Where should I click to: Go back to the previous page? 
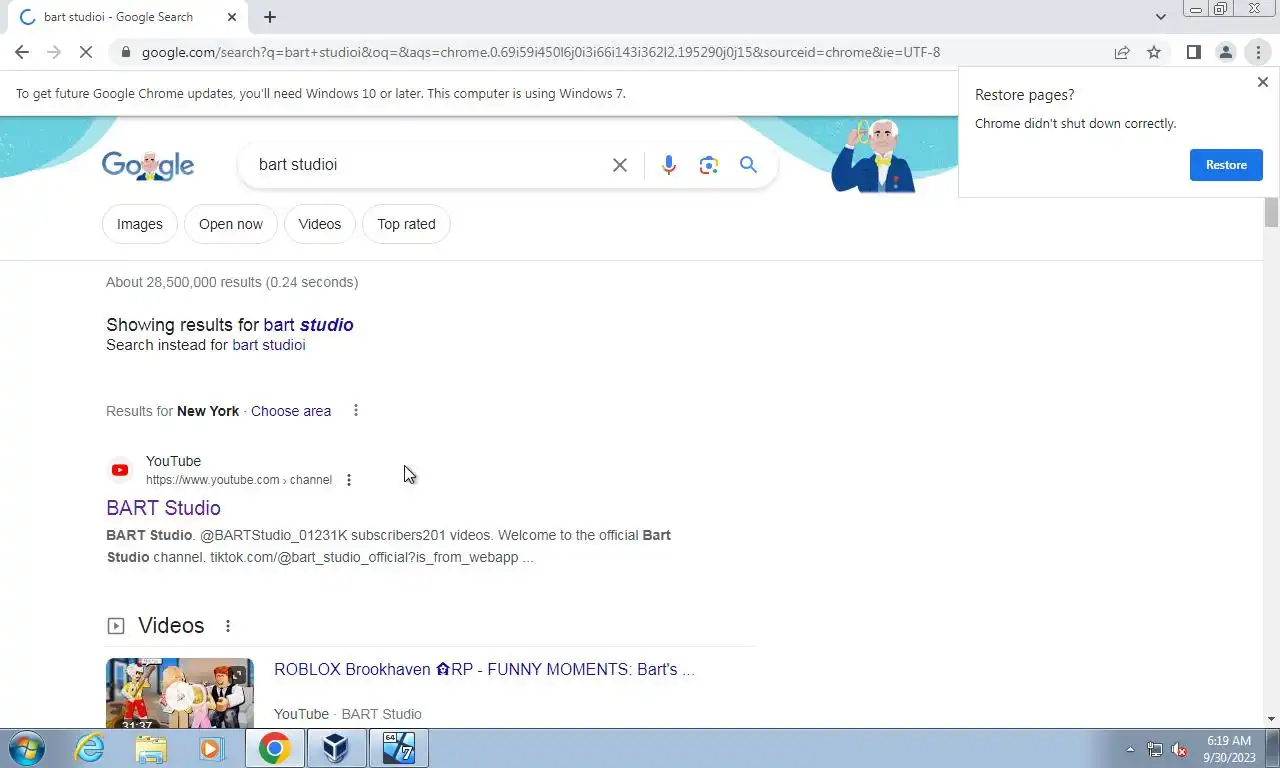tap(22, 52)
